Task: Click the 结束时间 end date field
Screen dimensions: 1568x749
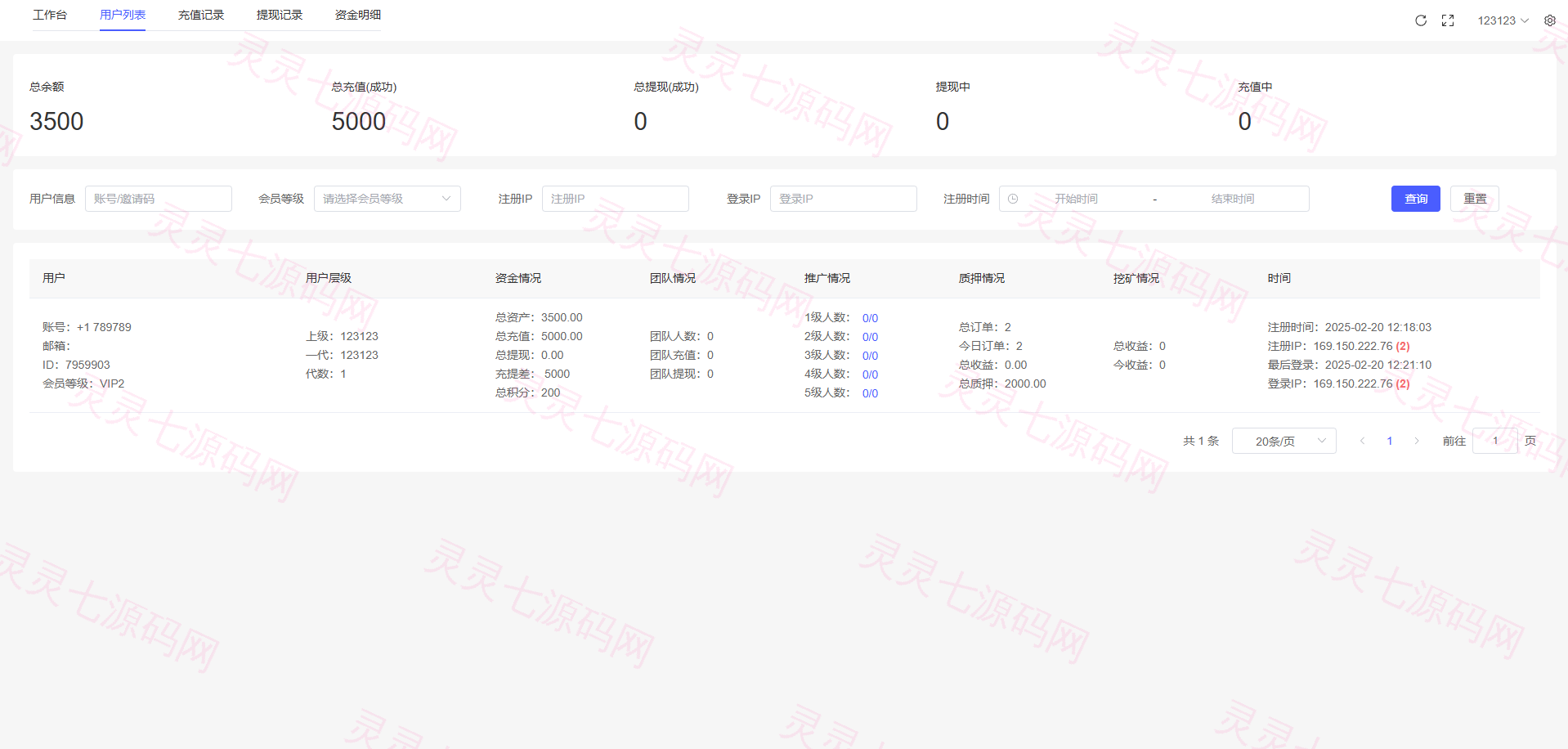Action: (x=1233, y=199)
